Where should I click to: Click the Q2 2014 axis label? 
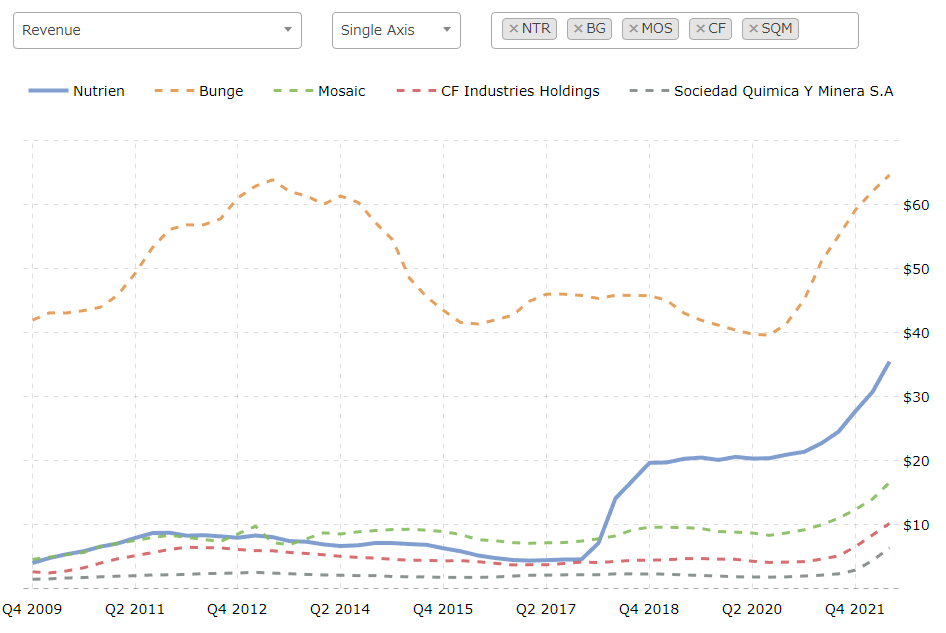tap(340, 609)
